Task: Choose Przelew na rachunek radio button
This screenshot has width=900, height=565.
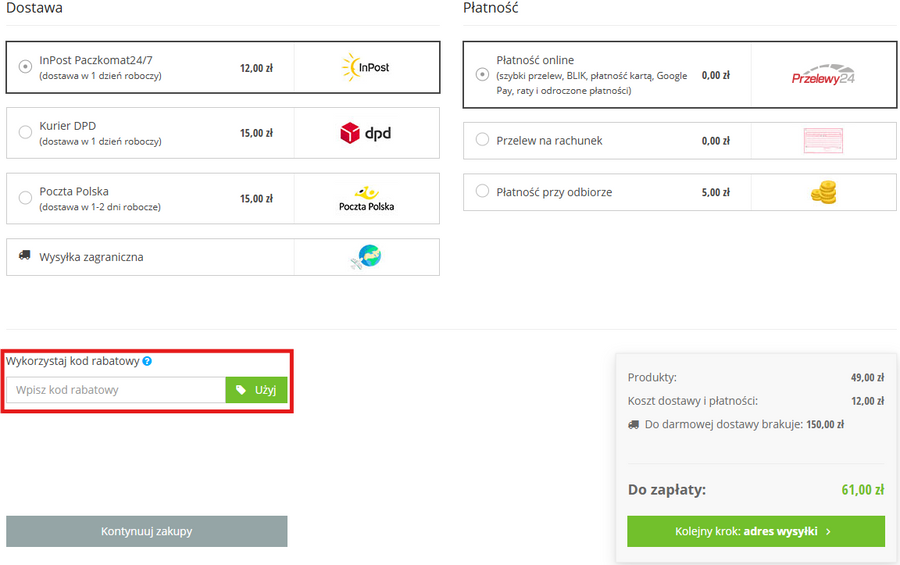Action: click(x=482, y=141)
